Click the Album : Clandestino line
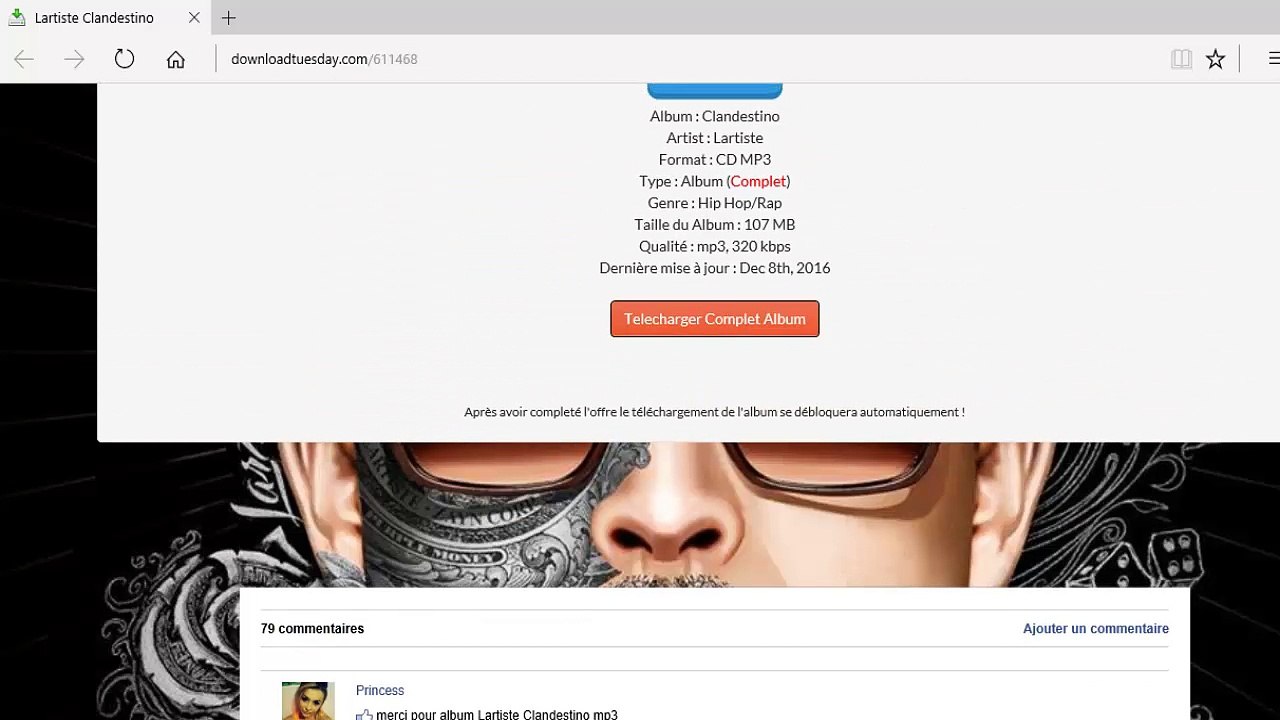Viewport: 1280px width, 720px height. pyautogui.click(x=715, y=116)
